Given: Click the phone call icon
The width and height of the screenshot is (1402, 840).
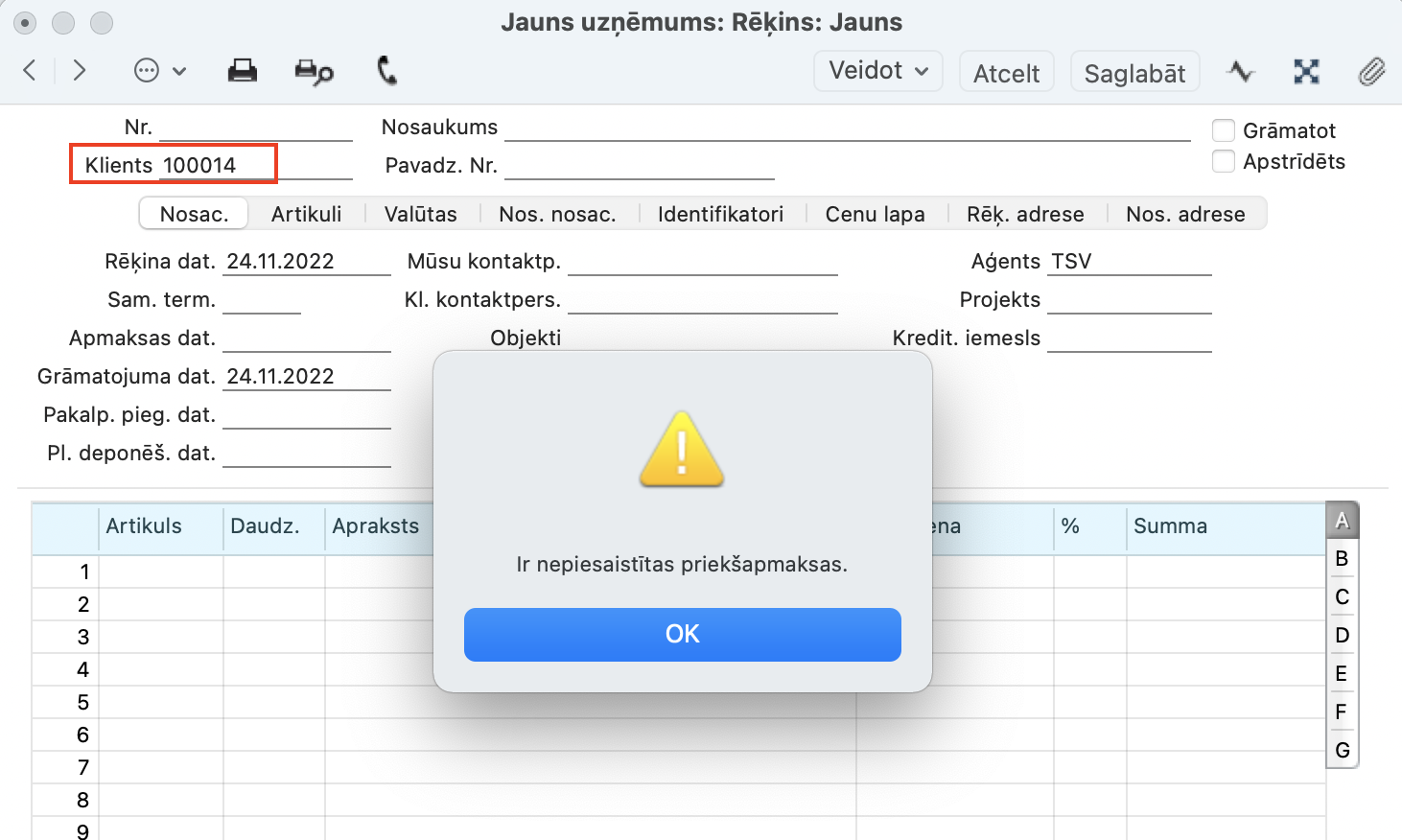Looking at the screenshot, I should click(386, 71).
